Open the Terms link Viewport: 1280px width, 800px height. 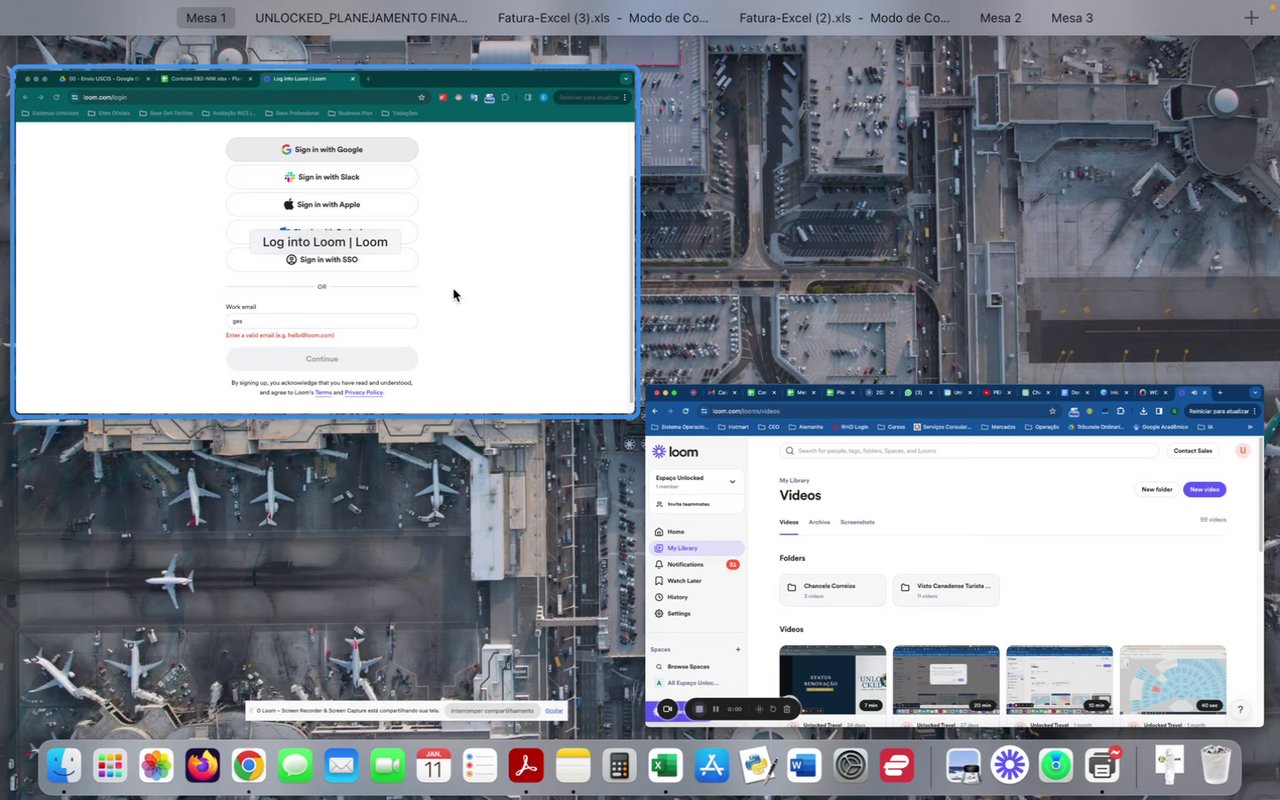(x=323, y=393)
